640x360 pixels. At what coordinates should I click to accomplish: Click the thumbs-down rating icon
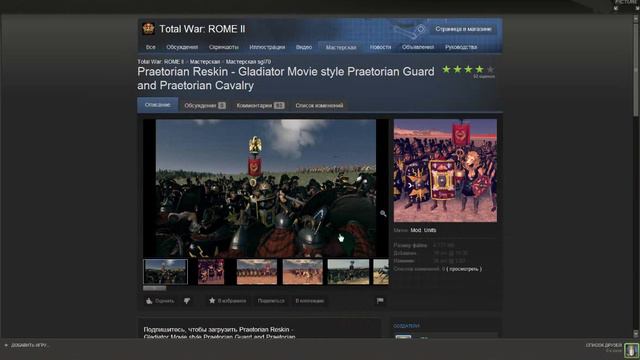click(187, 301)
